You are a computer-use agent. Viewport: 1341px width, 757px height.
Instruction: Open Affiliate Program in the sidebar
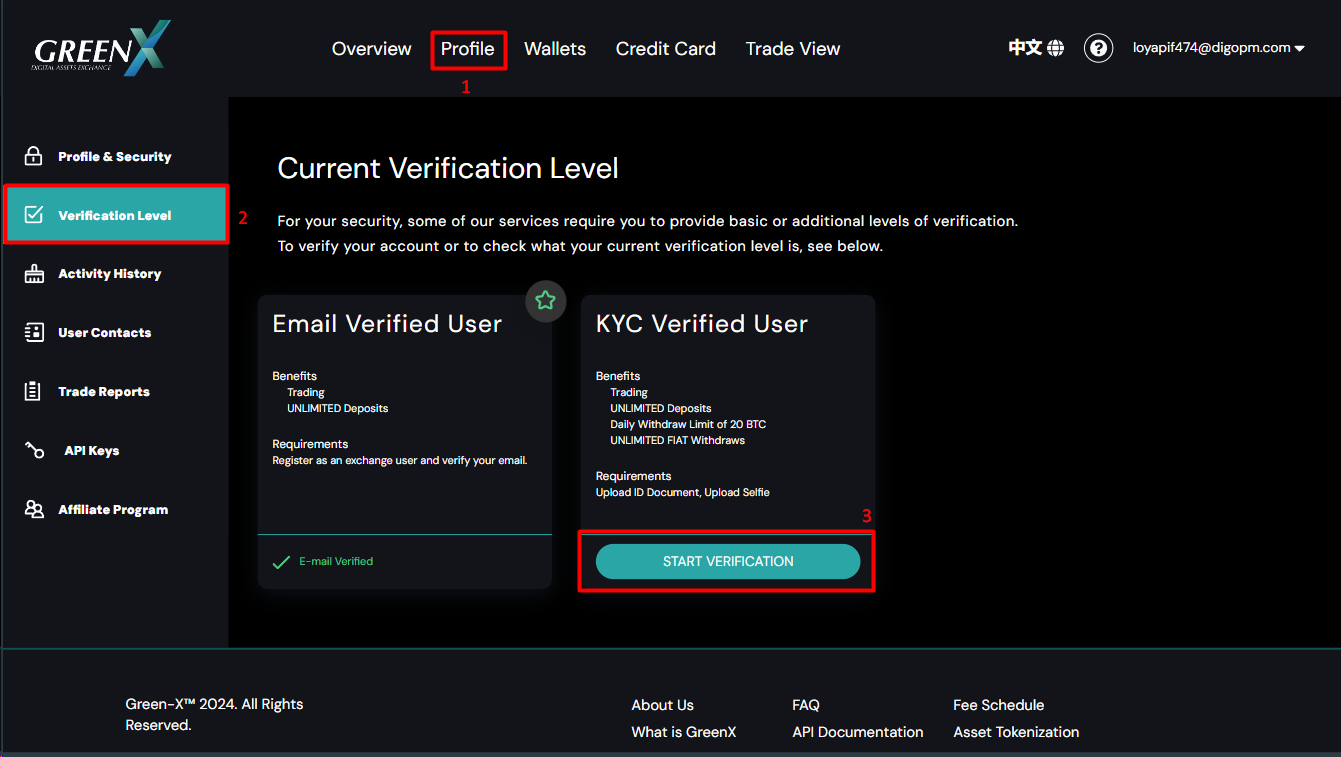pyautogui.click(x=115, y=510)
